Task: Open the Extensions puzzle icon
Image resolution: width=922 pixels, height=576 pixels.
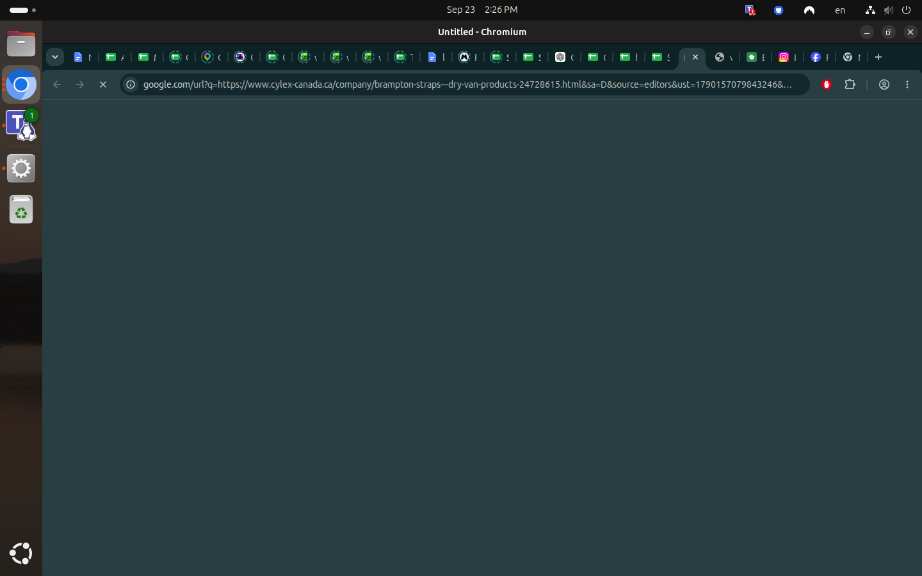Action: coord(850,85)
